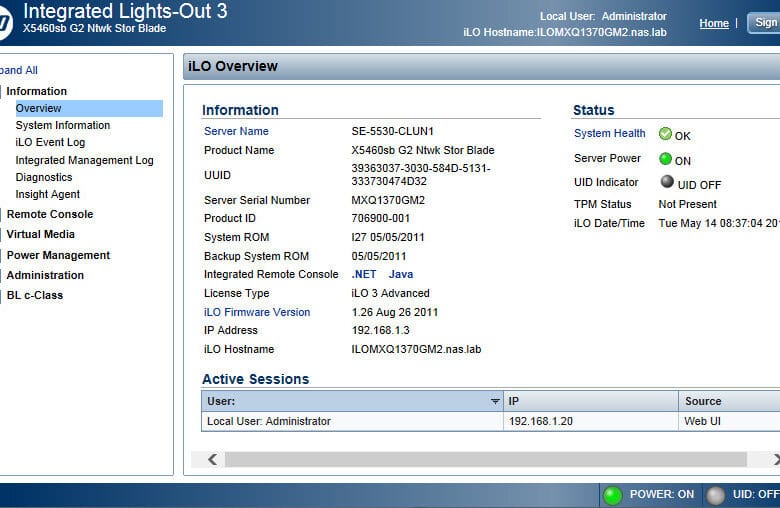Open Home link in header

point(714,23)
